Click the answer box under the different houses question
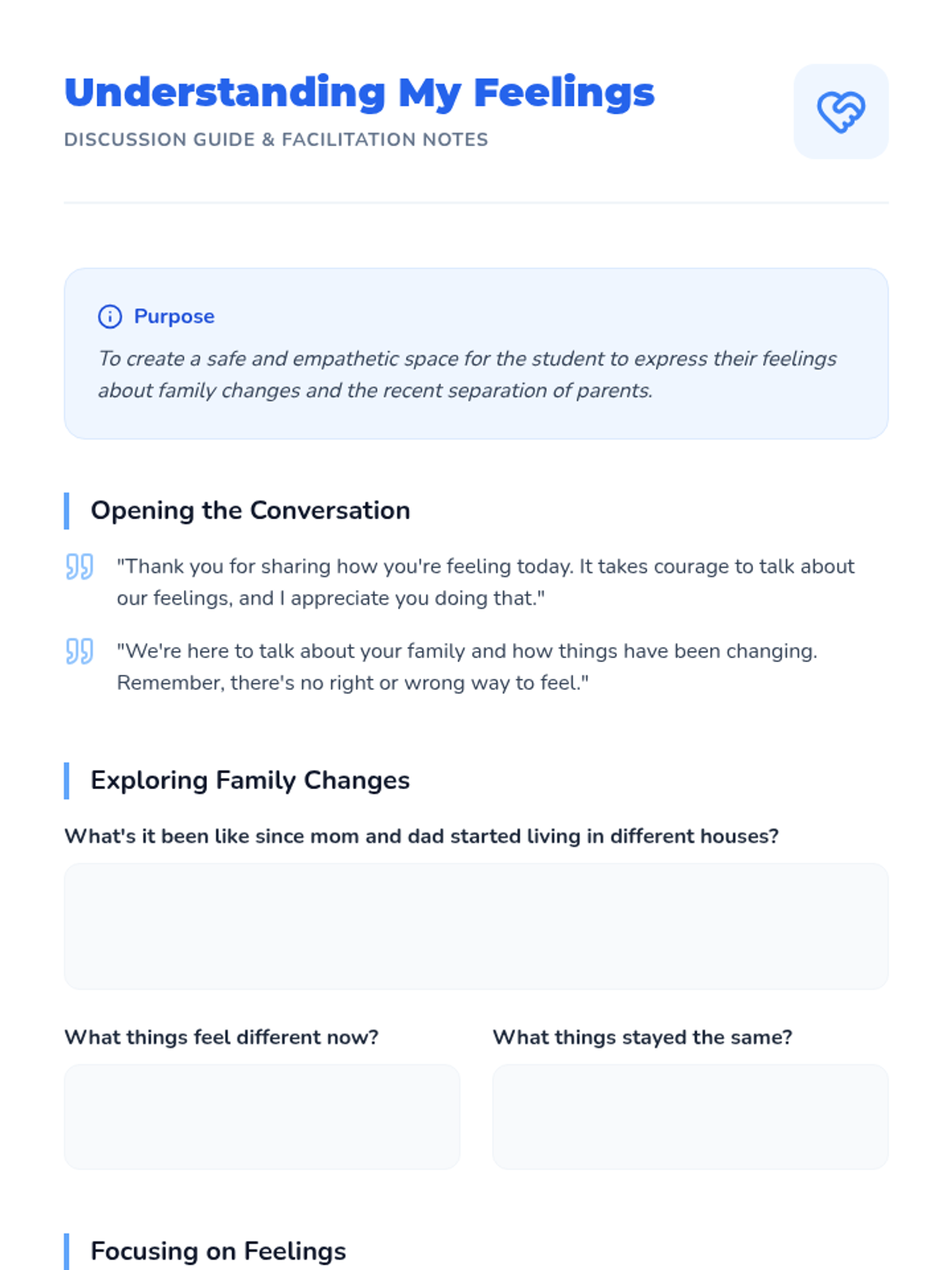 (476, 926)
